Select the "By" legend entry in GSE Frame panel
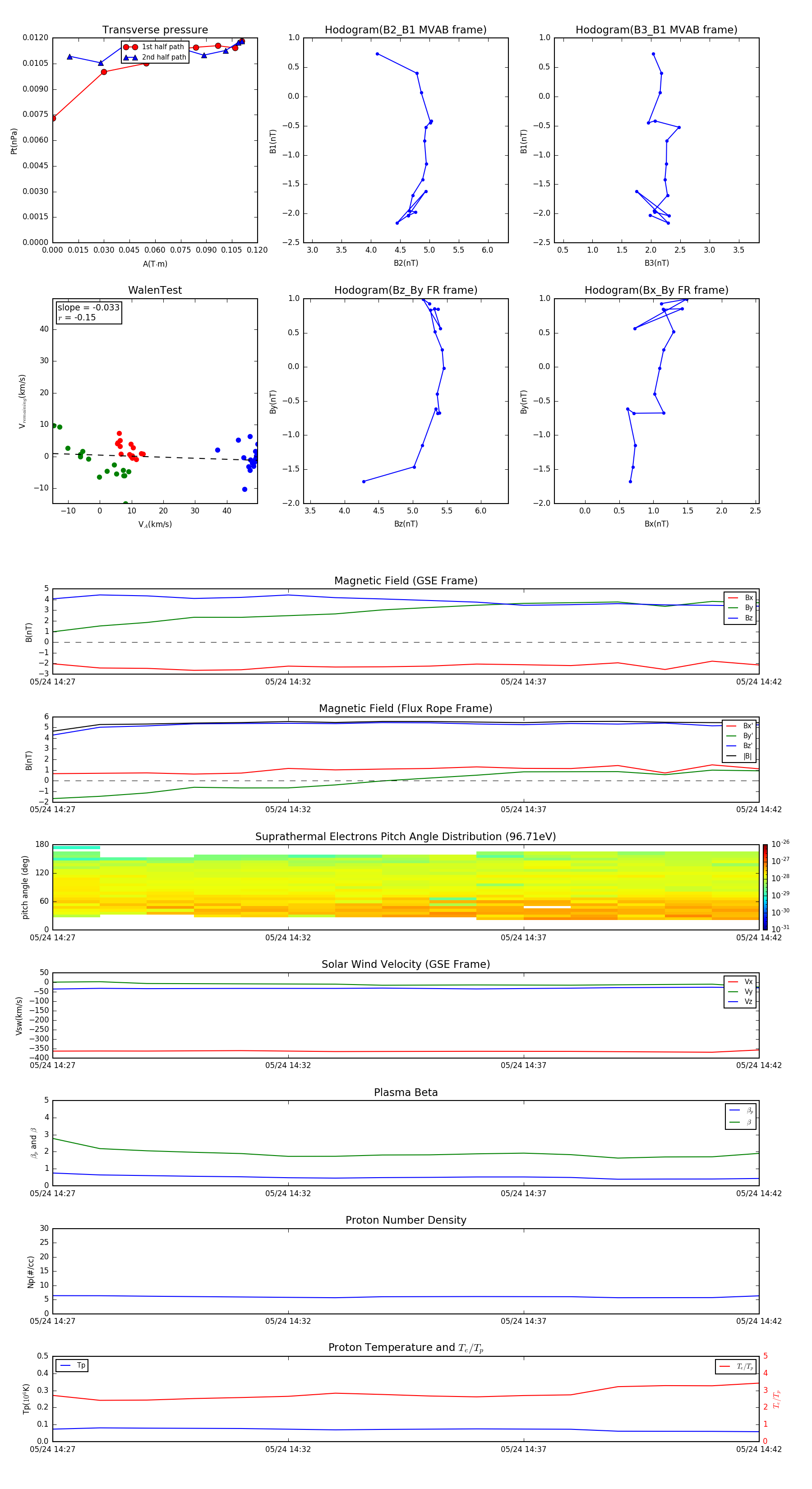The width and height of the screenshot is (812, 1489). tap(740, 607)
